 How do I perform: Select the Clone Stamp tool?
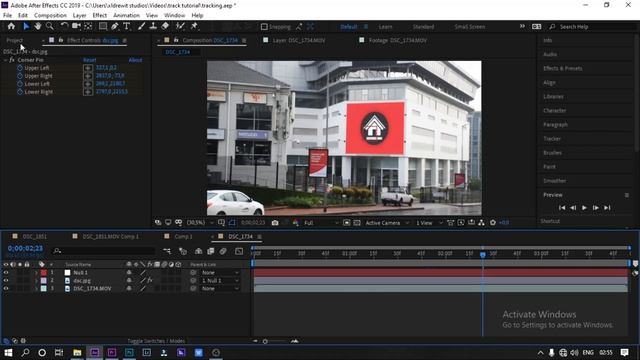tap(153, 26)
